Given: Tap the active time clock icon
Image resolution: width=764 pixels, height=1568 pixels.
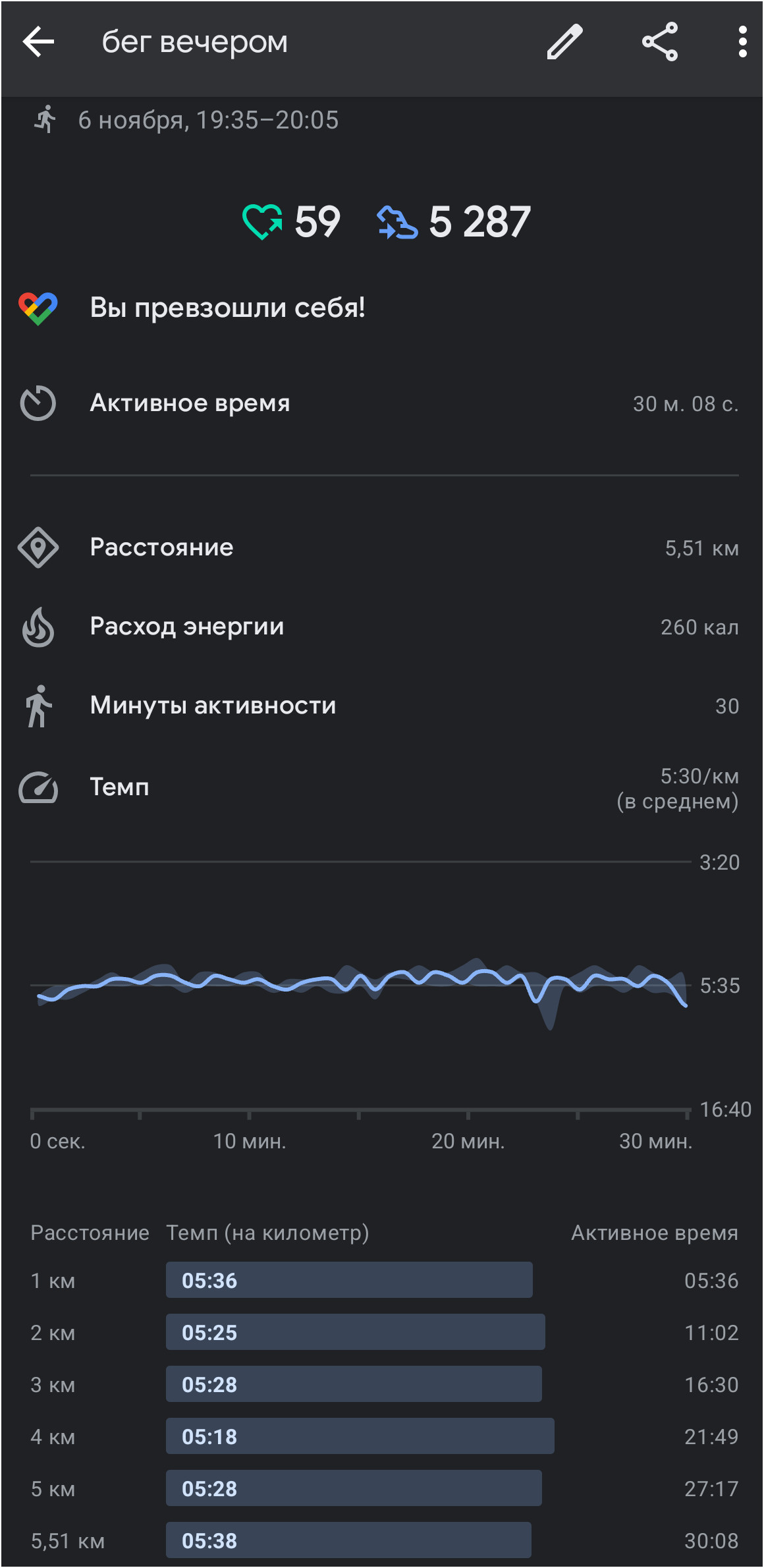Looking at the screenshot, I should click(38, 403).
